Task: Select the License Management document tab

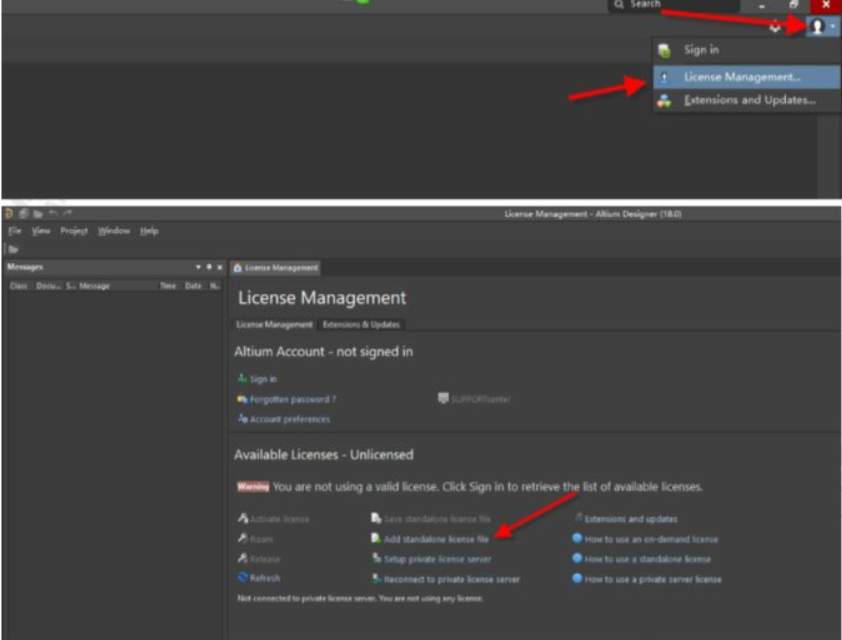Action: (x=275, y=267)
